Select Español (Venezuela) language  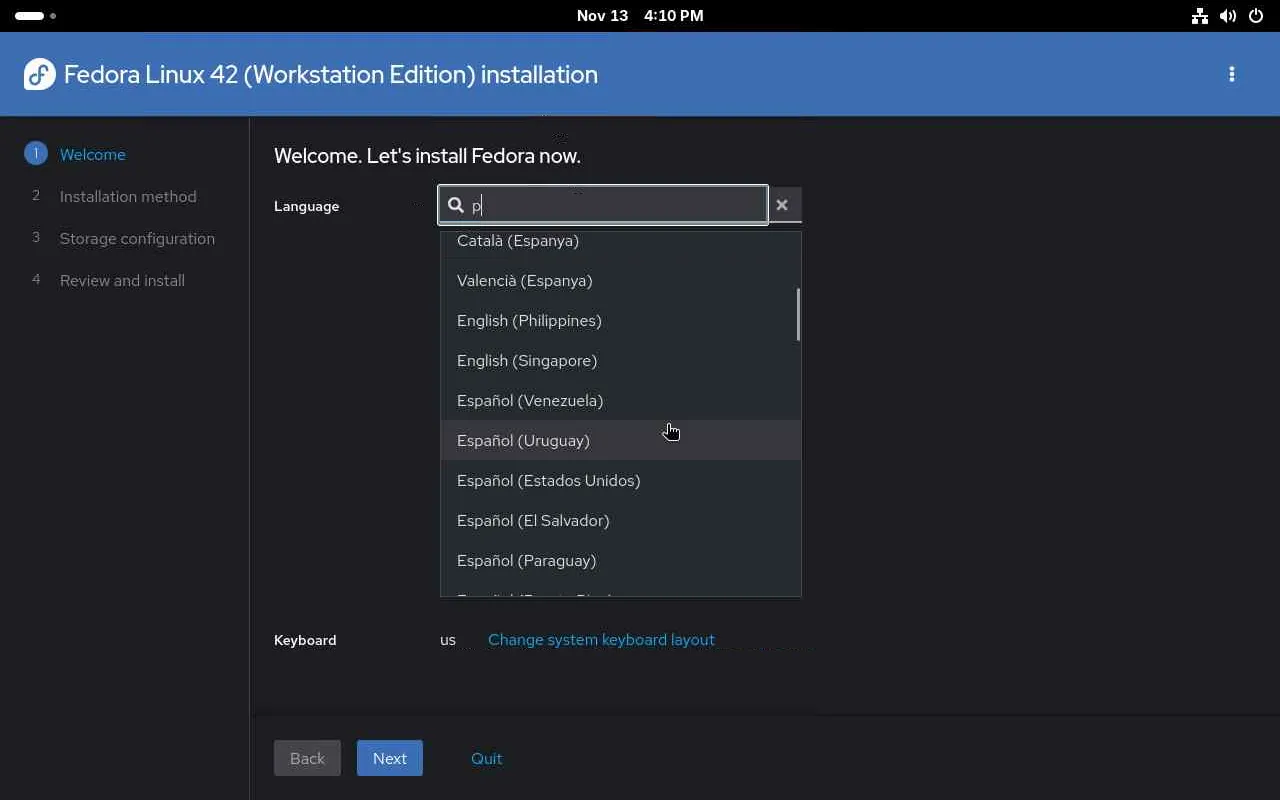click(x=530, y=401)
